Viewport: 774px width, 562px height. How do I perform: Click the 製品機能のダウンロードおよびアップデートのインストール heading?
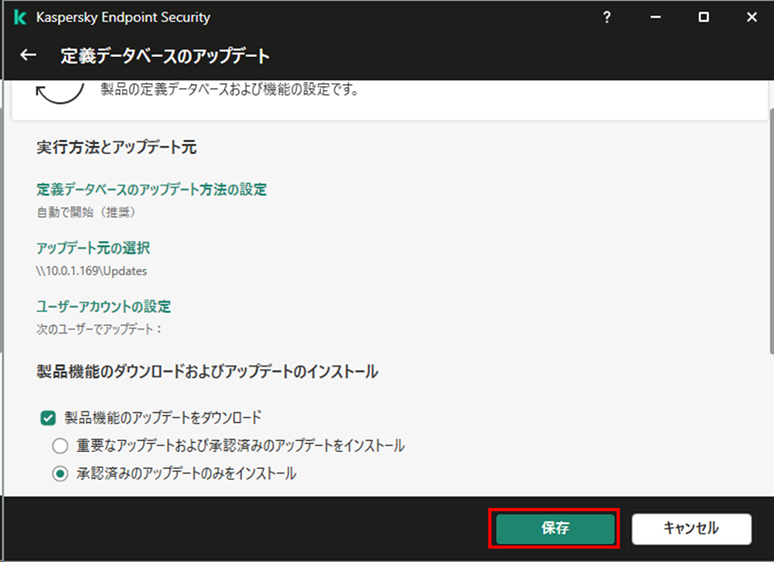pos(207,372)
